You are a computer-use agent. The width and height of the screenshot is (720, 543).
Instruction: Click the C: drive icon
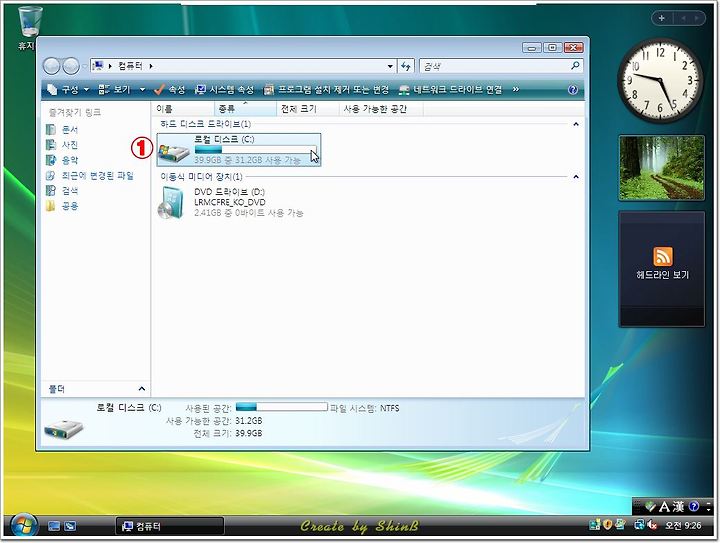(x=174, y=151)
